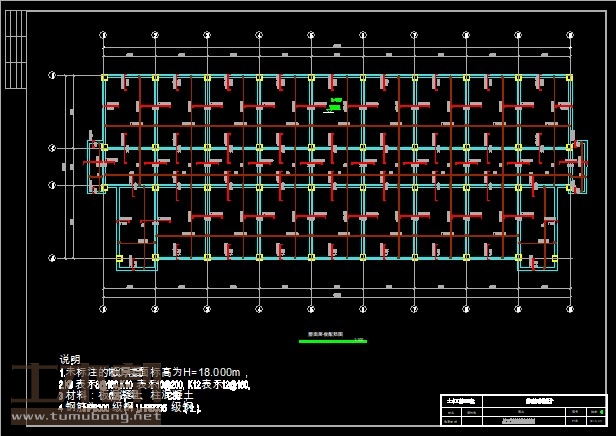This screenshot has width=616, height=436.
Task: Select the green highlighted annotation inside the plan
Action: pos(336,104)
